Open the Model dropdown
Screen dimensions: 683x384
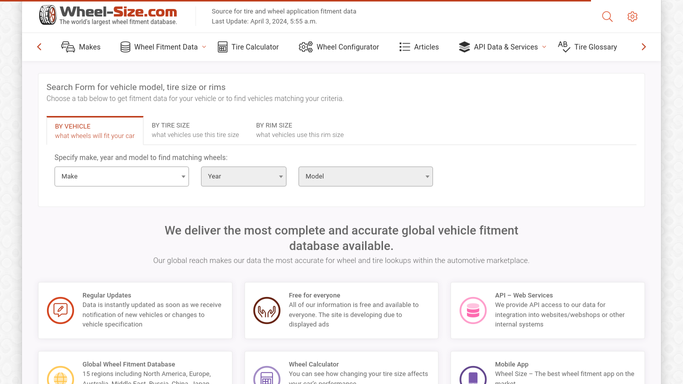click(x=365, y=176)
